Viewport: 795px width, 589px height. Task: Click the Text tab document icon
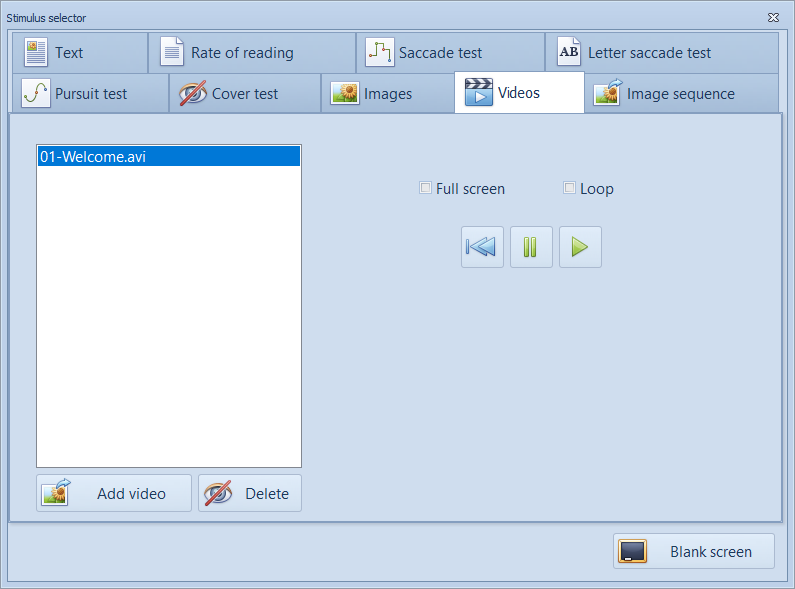point(36,52)
